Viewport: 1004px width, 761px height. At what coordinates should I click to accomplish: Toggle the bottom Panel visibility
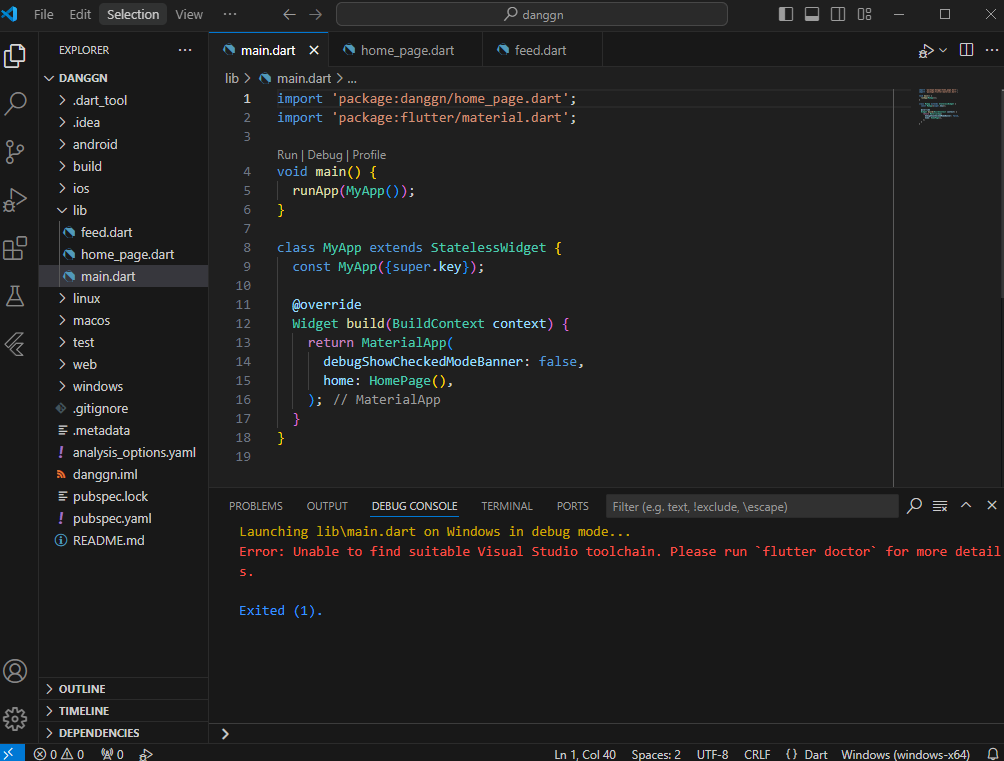pyautogui.click(x=812, y=14)
